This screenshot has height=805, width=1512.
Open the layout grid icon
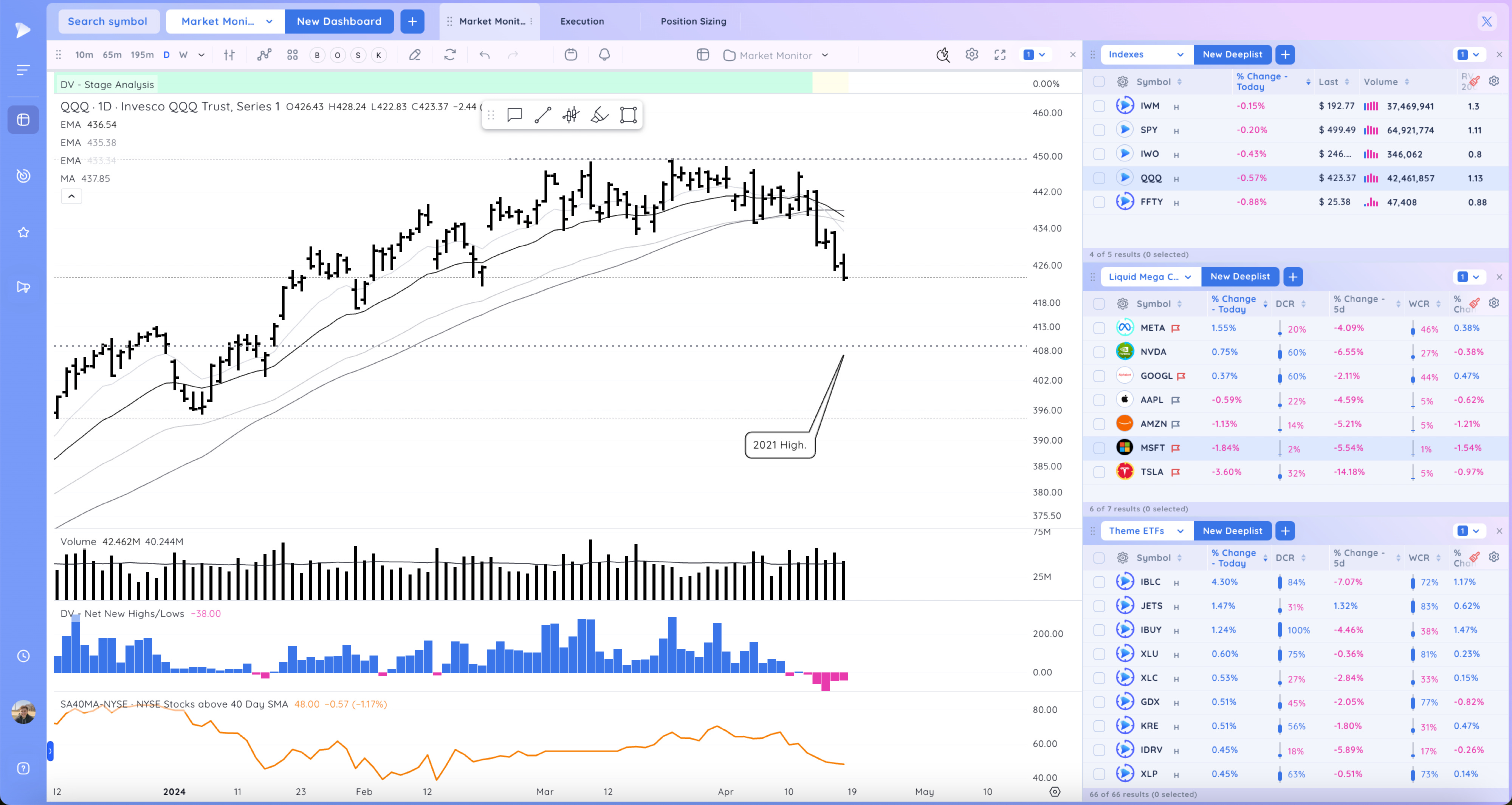(x=292, y=54)
